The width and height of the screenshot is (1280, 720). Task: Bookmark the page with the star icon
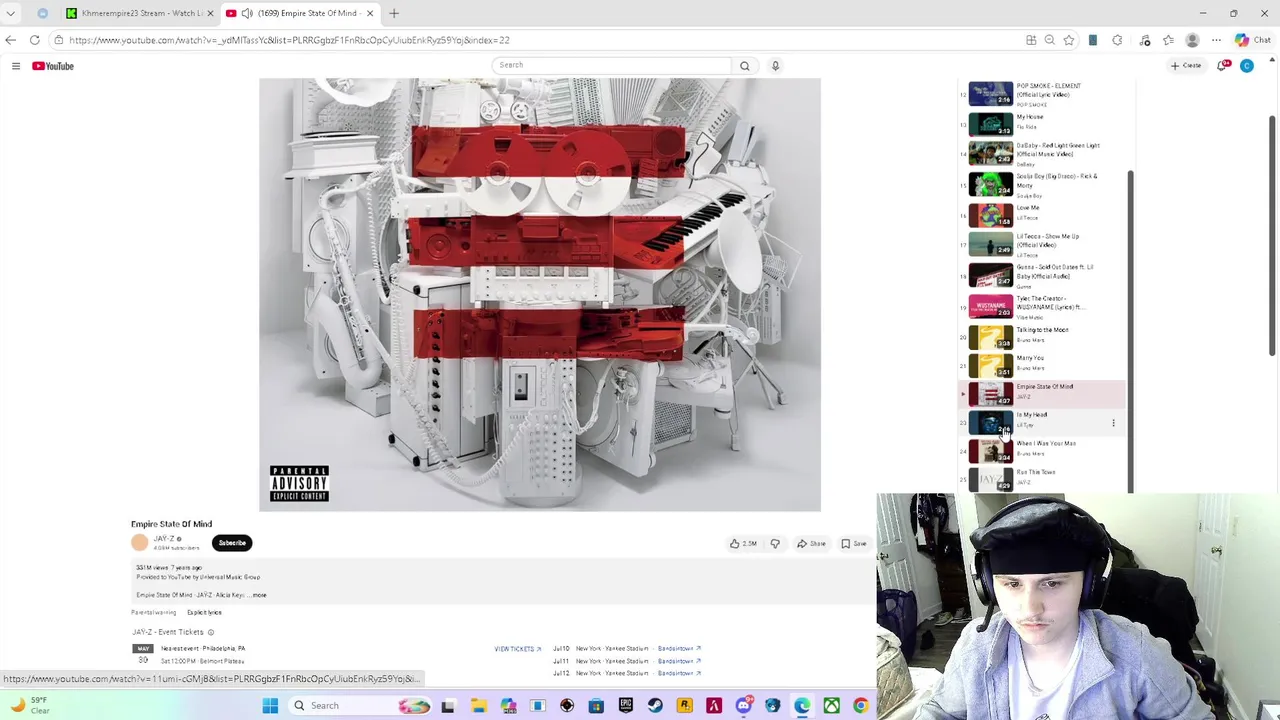tap(1069, 40)
